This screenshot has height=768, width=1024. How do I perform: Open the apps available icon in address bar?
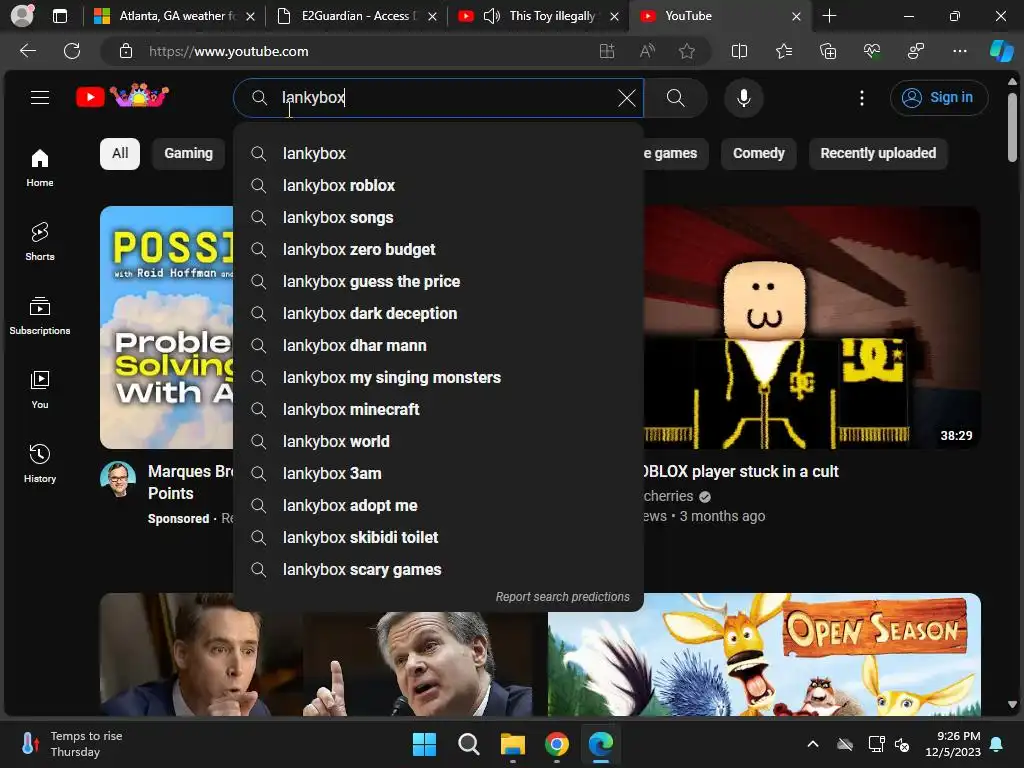click(x=607, y=51)
